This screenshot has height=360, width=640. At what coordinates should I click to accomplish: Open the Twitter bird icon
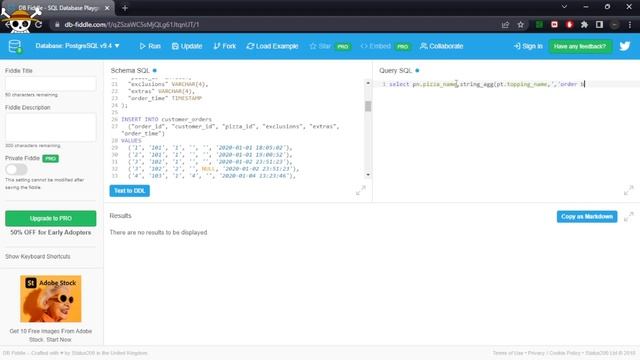pos(624,46)
